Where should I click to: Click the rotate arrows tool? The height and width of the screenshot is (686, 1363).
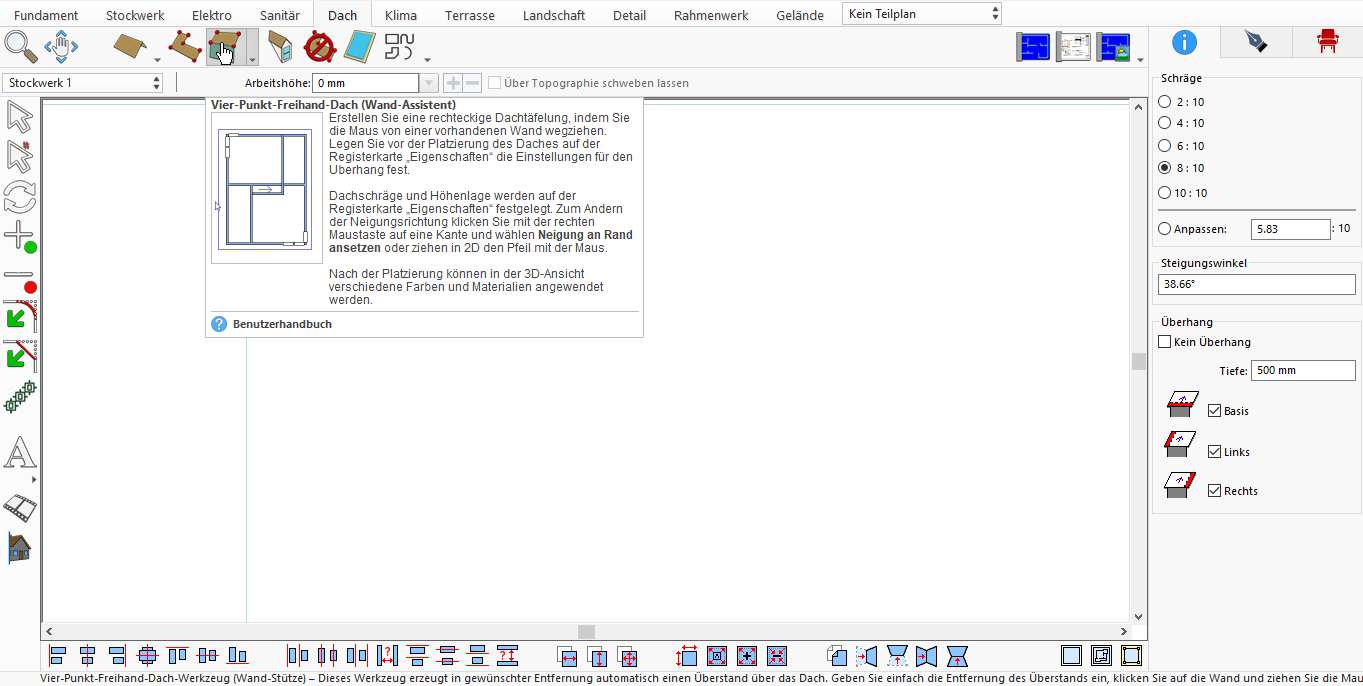coord(20,196)
